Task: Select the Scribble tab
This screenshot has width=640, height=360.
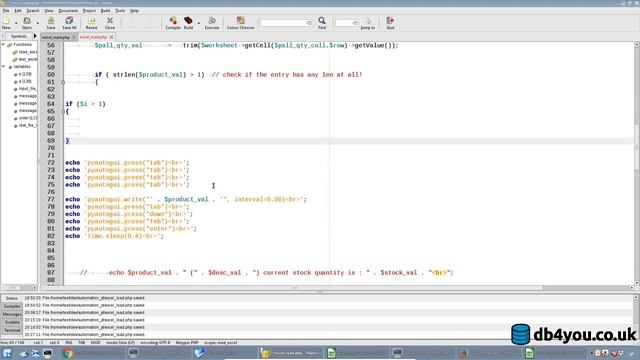Action: [12, 322]
